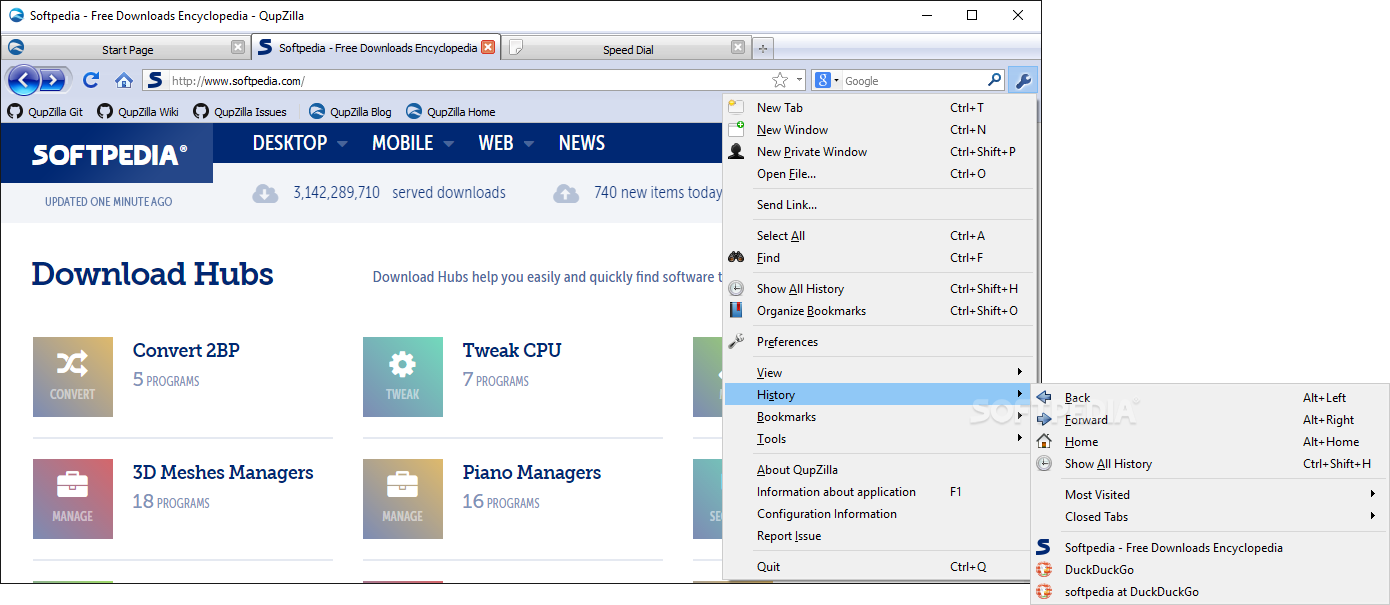Choose Select All menu item
This screenshot has width=1390, height=605.
pyautogui.click(x=879, y=236)
